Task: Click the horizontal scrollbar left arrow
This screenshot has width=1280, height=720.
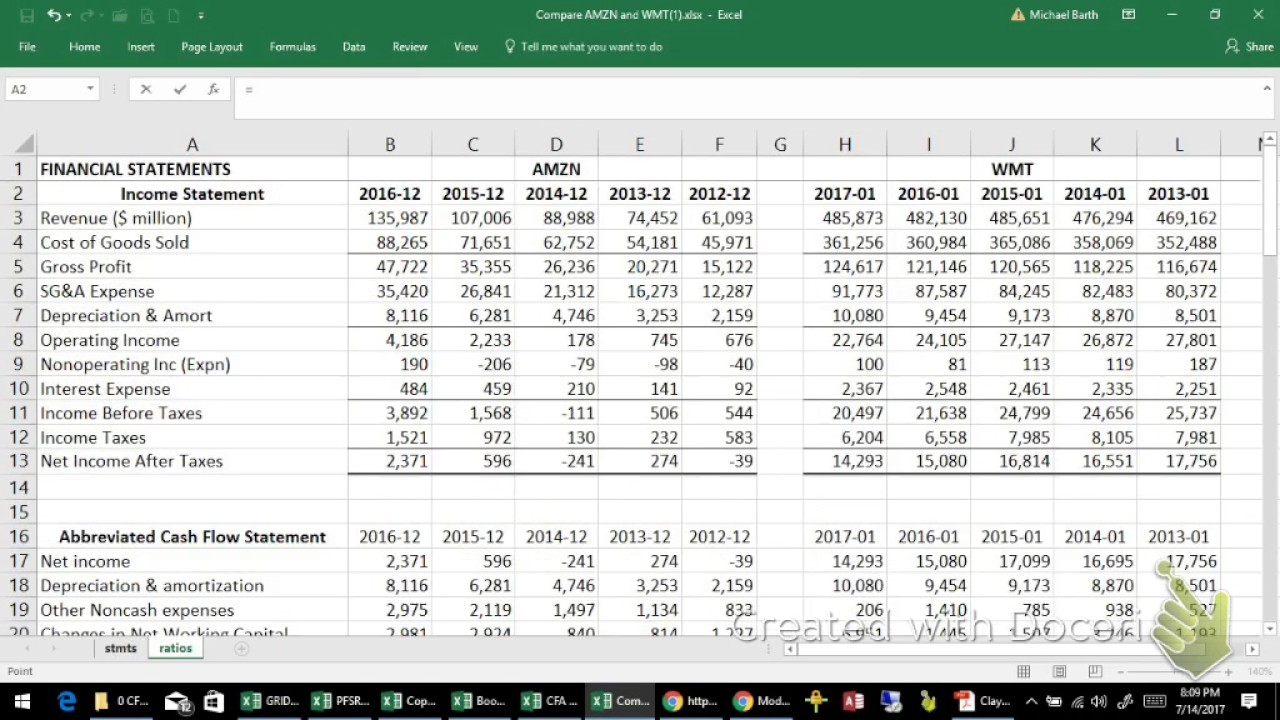Action: pyautogui.click(x=790, y=649)
